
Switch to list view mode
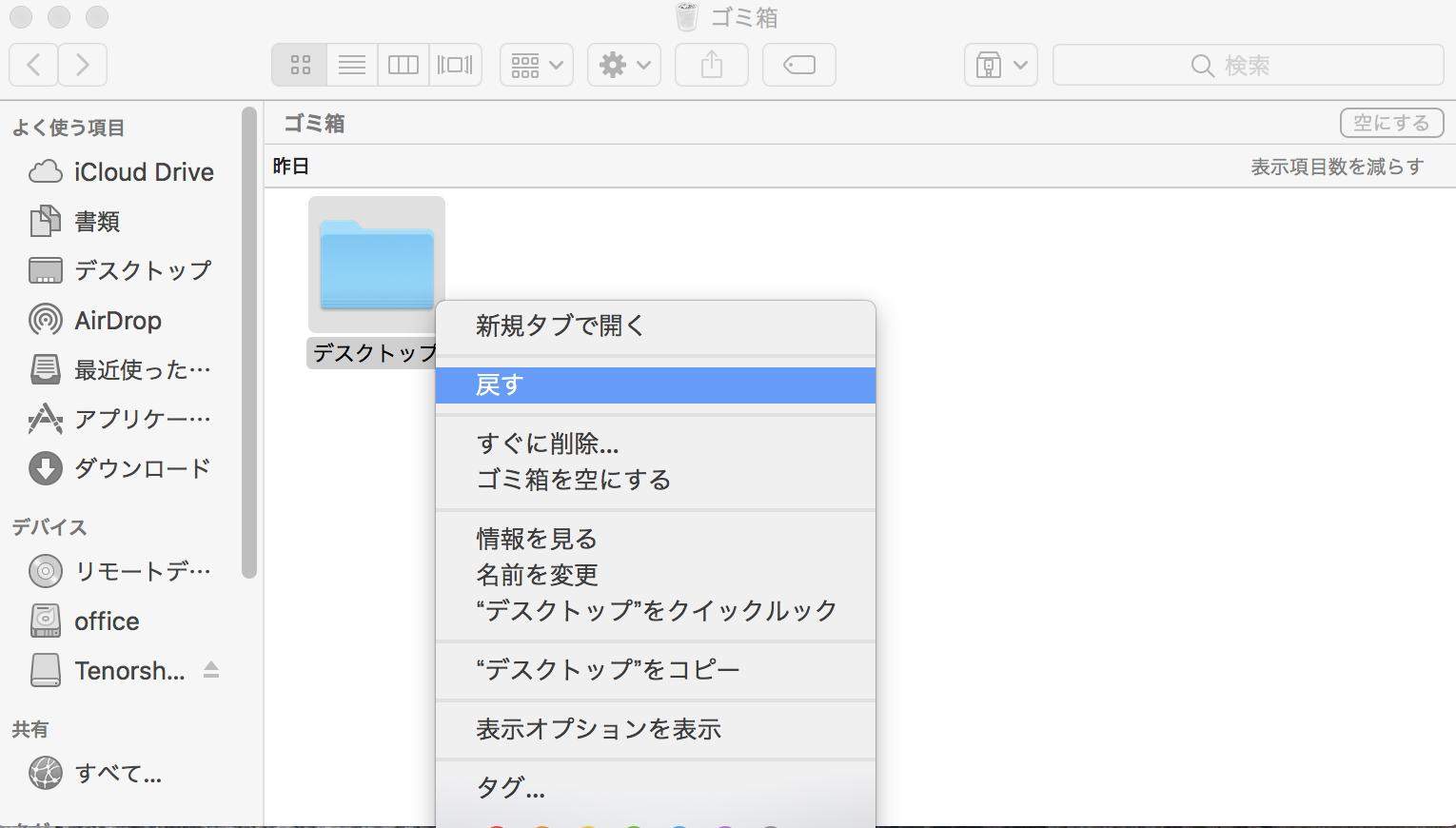351,65
